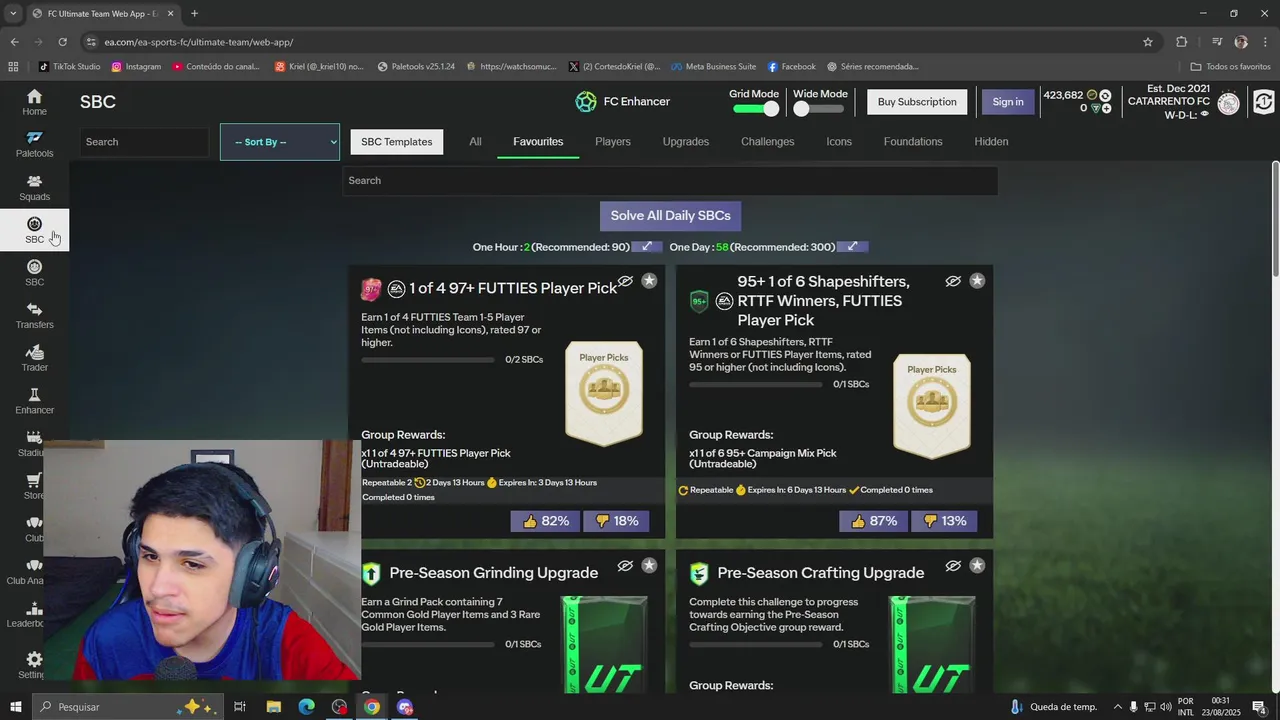Screen dimensions: 1280x720
Task: Downvote 97+ FUTTIES pick with 18% thumbs down
Action: pos(615,521)
